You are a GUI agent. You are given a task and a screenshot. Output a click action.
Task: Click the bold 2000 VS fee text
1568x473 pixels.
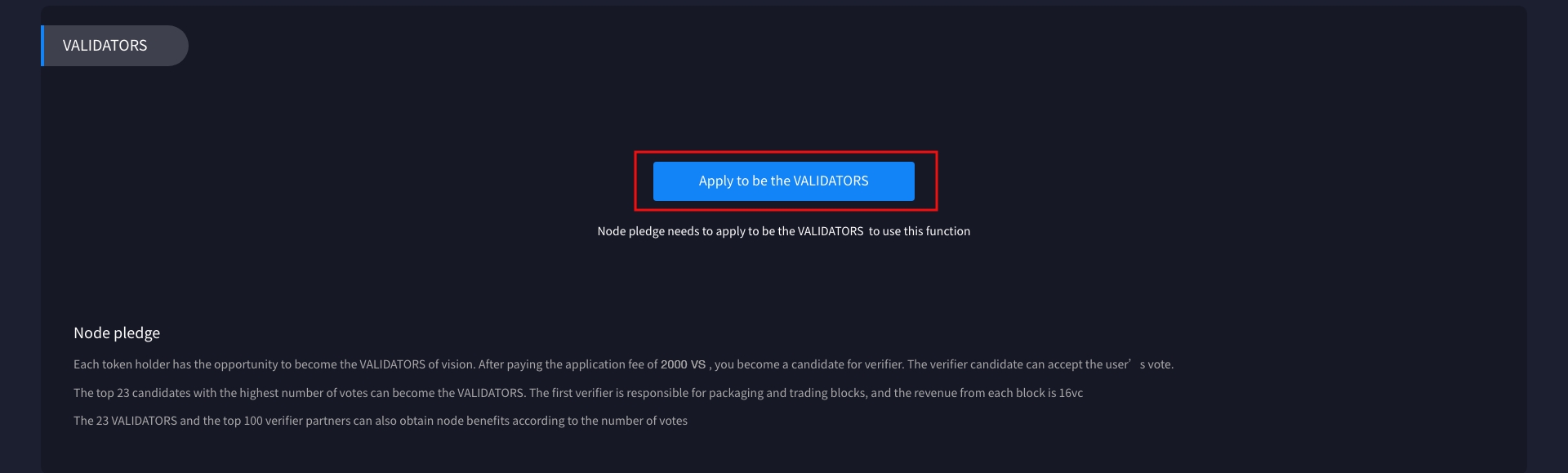(x=683, y=364)
